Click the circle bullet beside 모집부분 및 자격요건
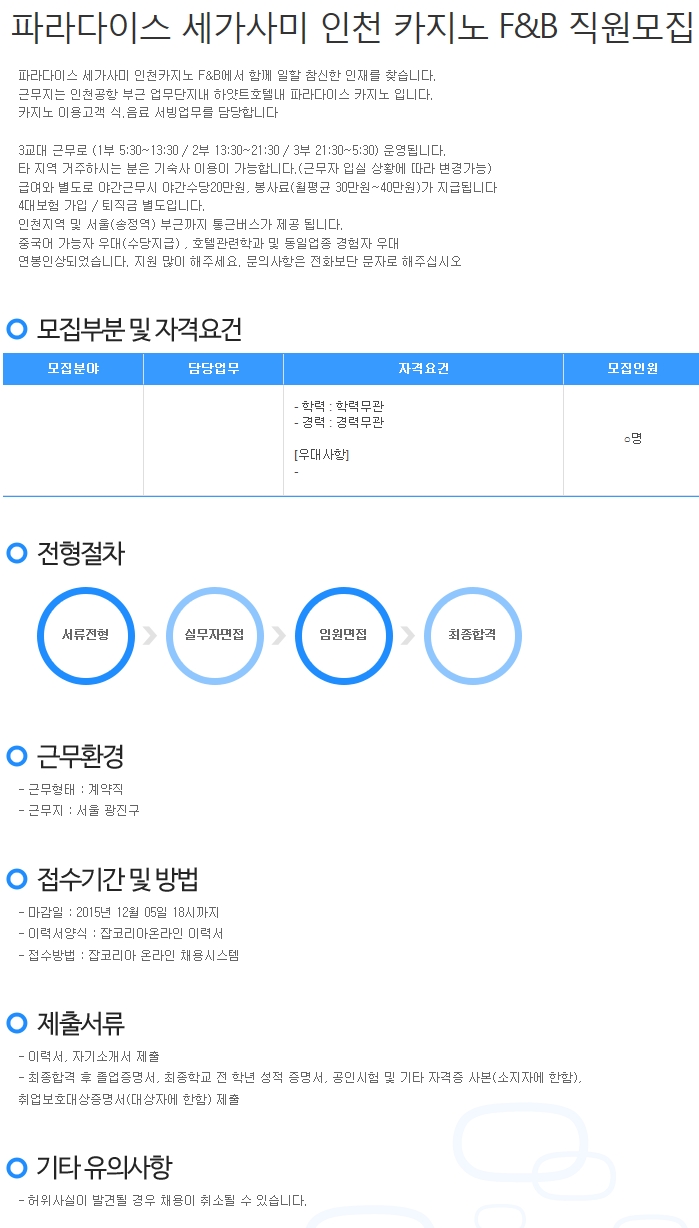Image resolution: width=699 pixels, height=1228 pixels. [17, 329]
